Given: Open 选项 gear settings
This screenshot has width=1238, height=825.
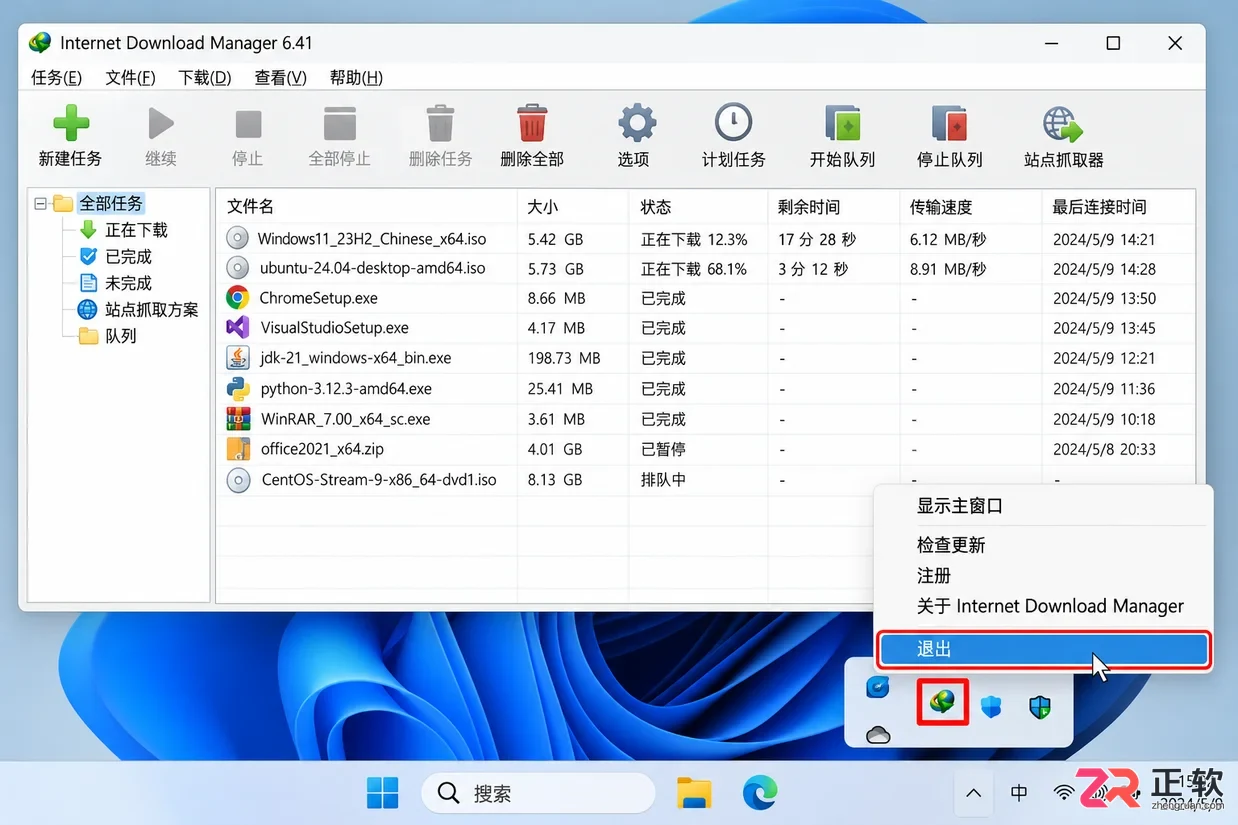Looking at the screenshot, I should pos(636,123).
